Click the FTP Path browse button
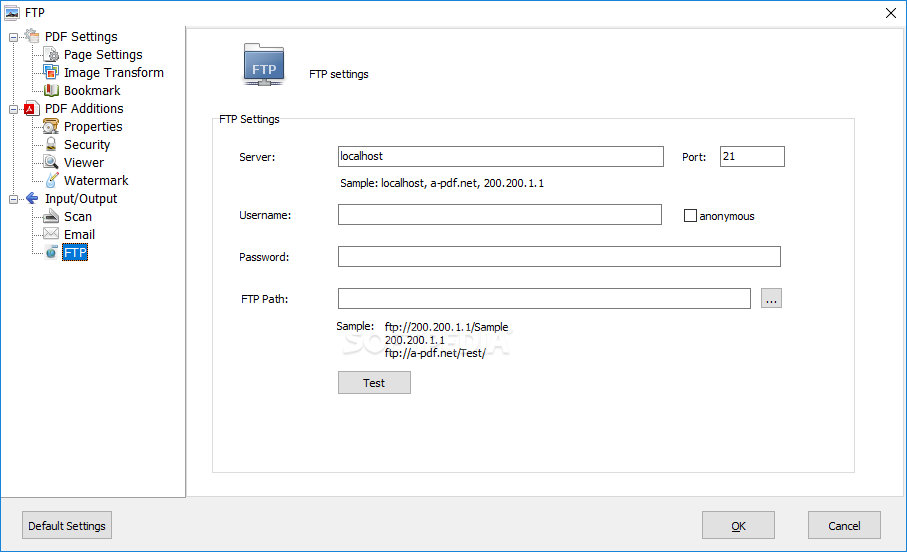907x552 pixels. click(x=771, y=298)
